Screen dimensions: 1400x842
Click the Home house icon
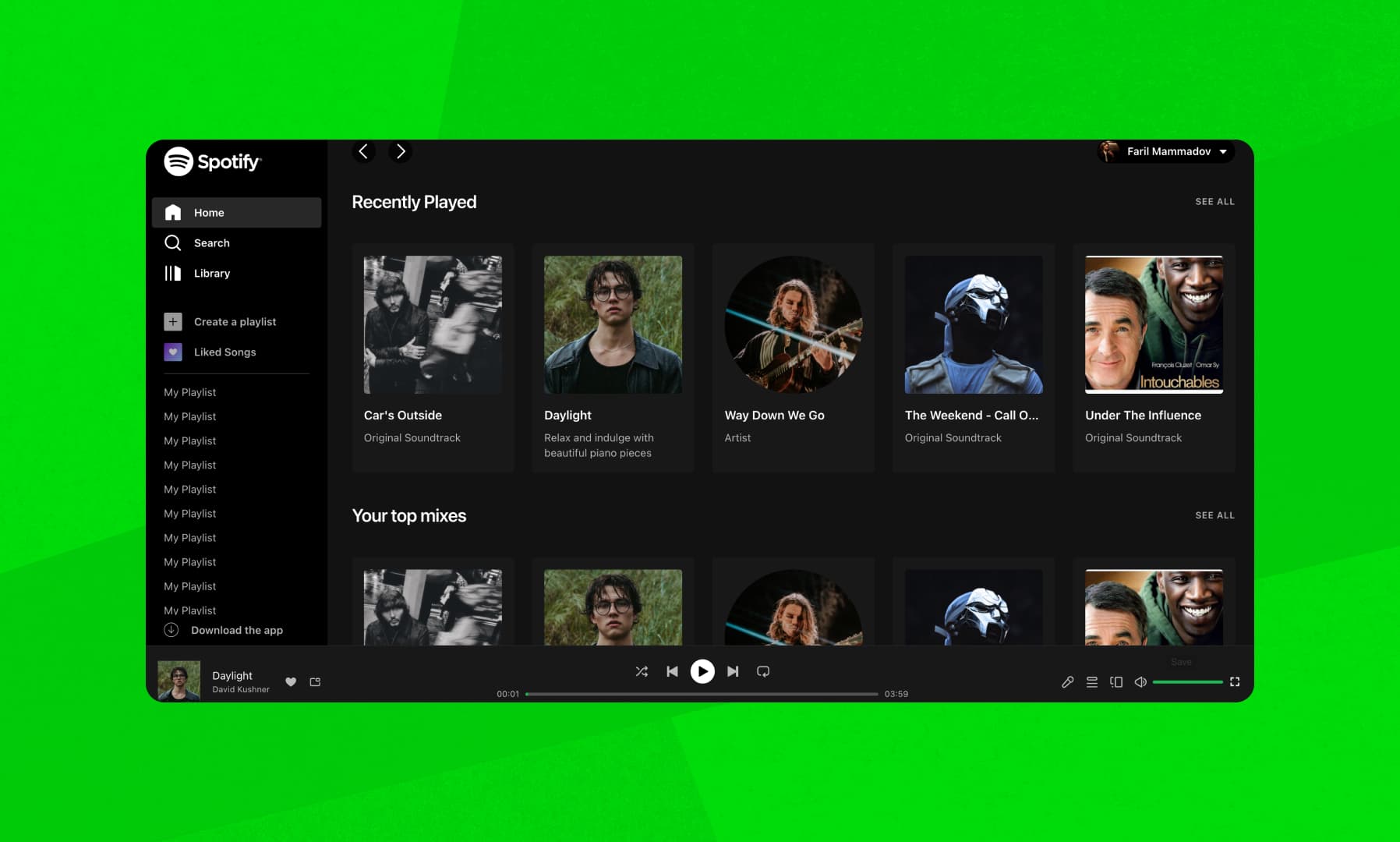(x=173, y=212)
